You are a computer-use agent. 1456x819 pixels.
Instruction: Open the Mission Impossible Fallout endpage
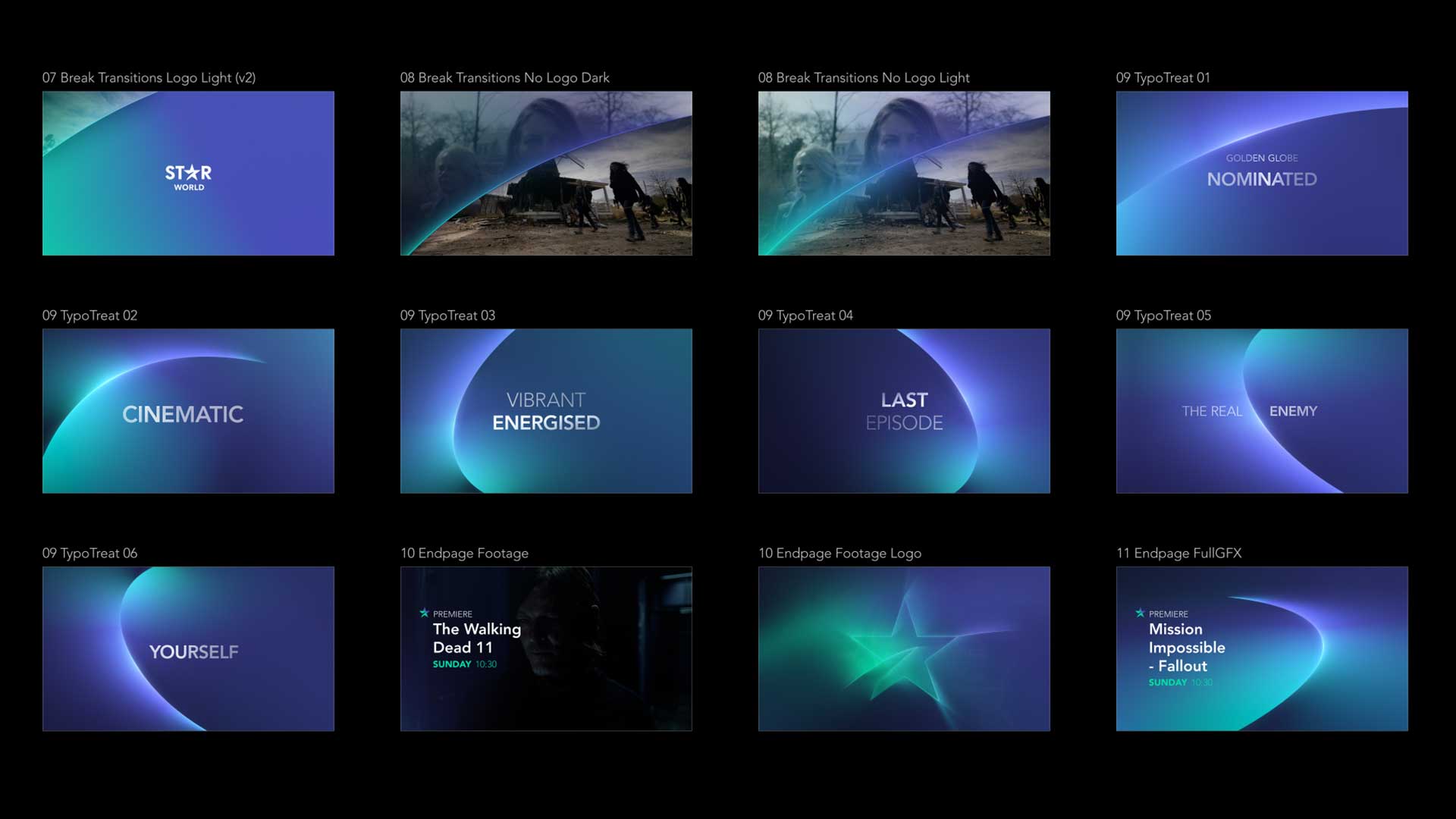point(1262,649)
